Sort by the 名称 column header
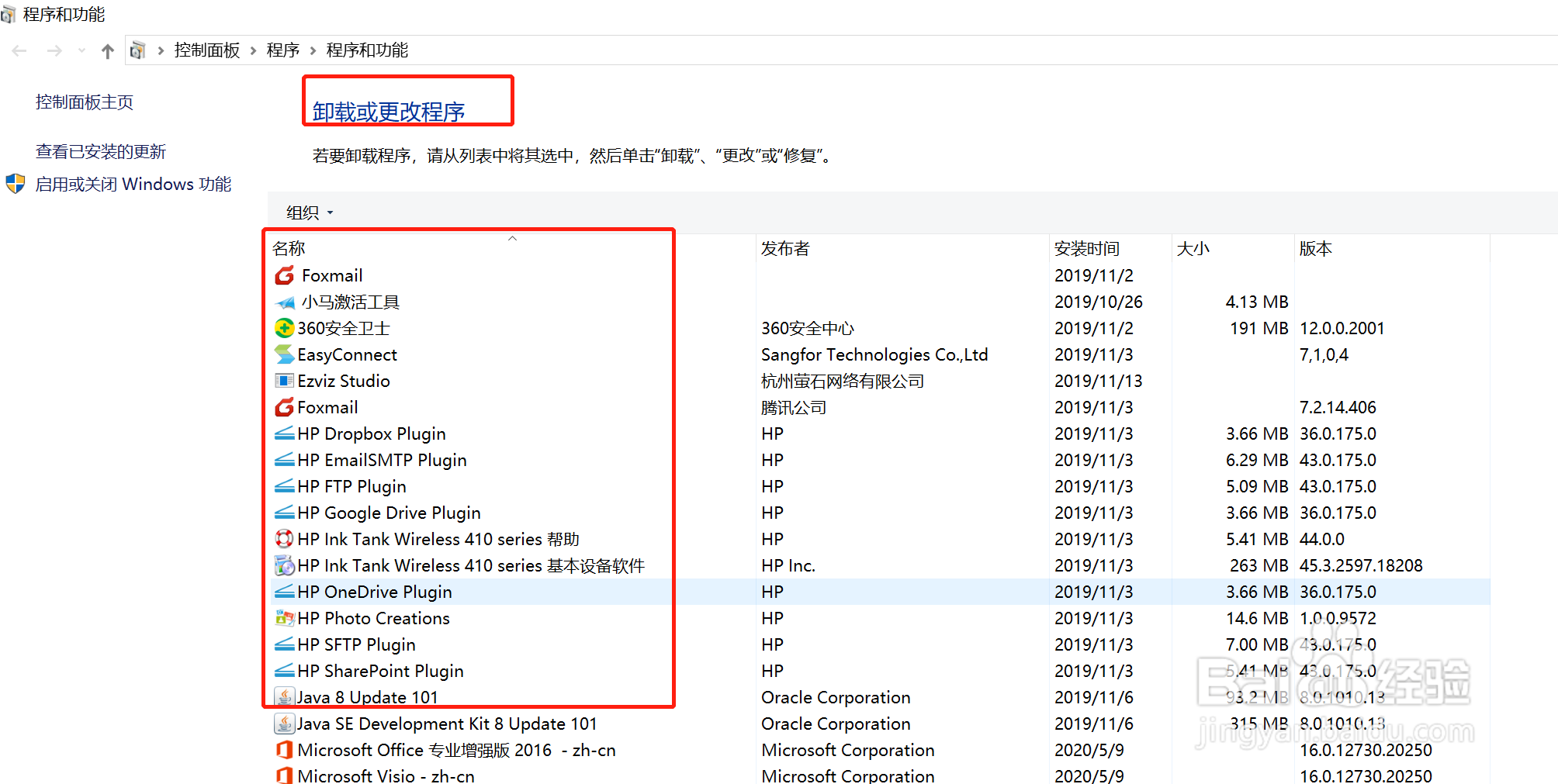Image resolution: width=1558 pixels, height=784 pixels. click(513, 248)
